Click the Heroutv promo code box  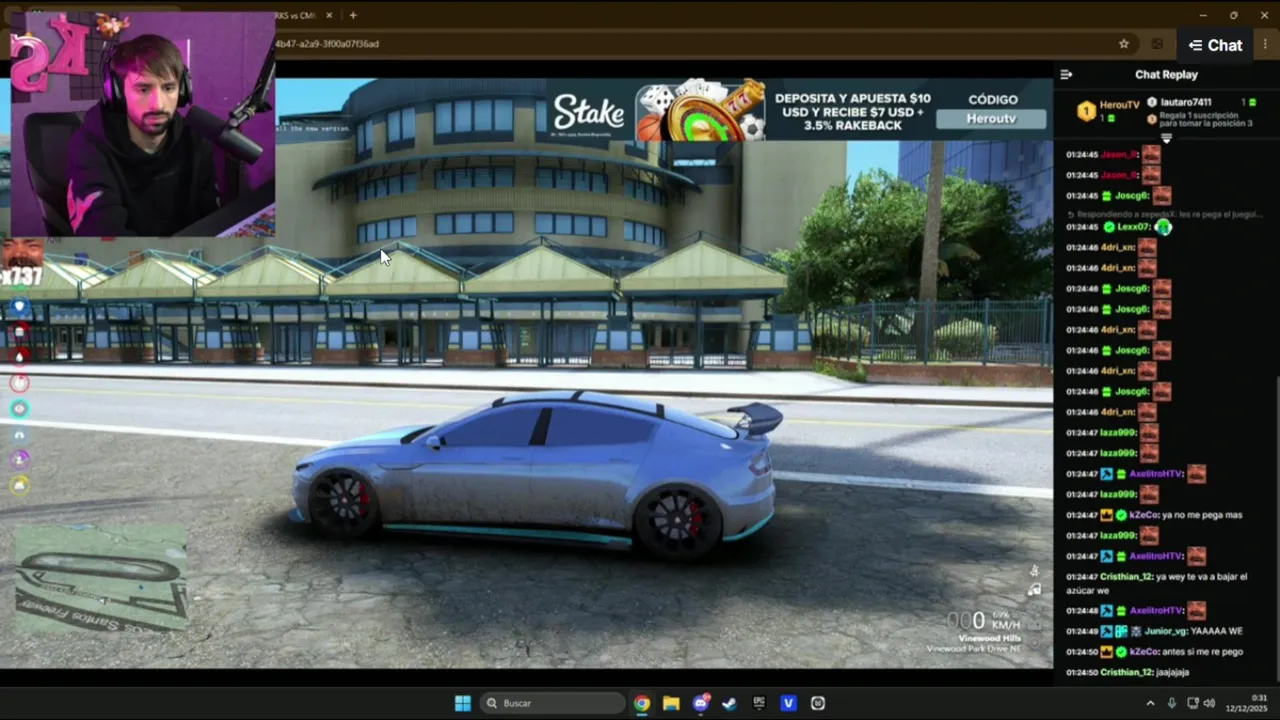click(991, 119)
